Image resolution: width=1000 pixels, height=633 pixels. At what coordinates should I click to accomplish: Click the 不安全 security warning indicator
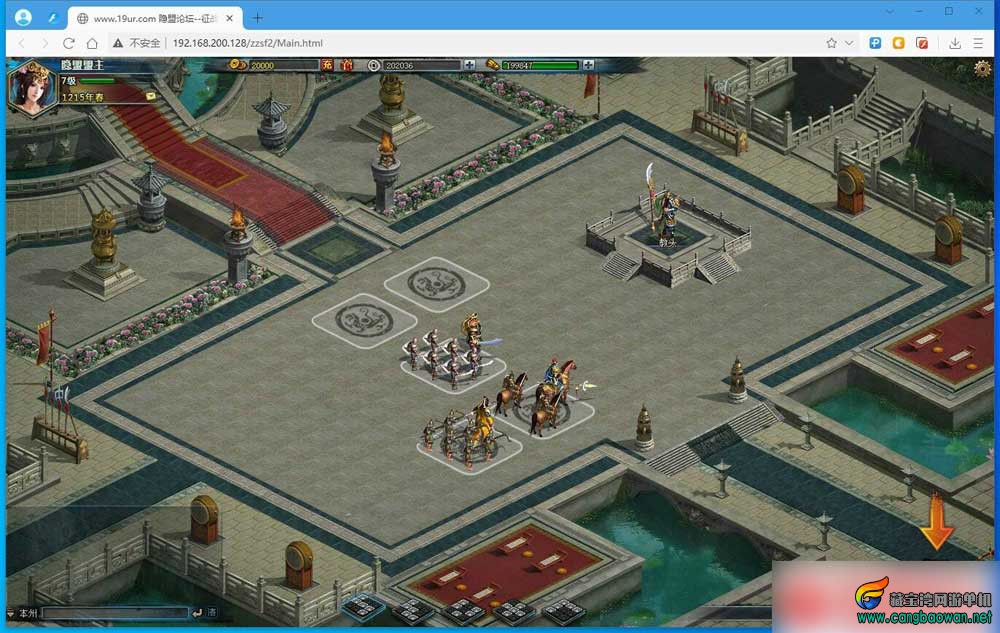(x=136, y=43)
